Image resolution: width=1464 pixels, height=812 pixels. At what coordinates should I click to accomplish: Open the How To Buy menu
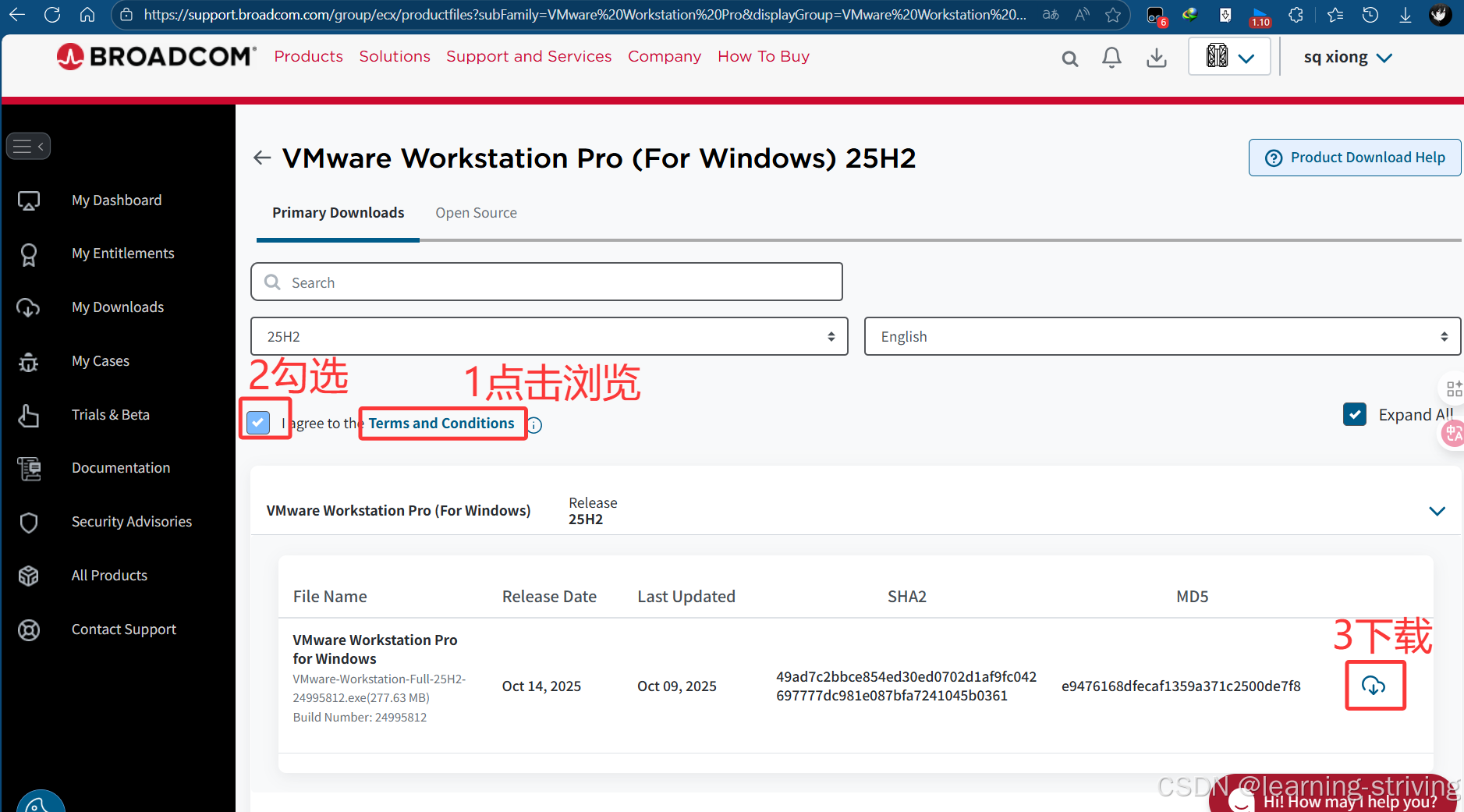tap(764, 56)
